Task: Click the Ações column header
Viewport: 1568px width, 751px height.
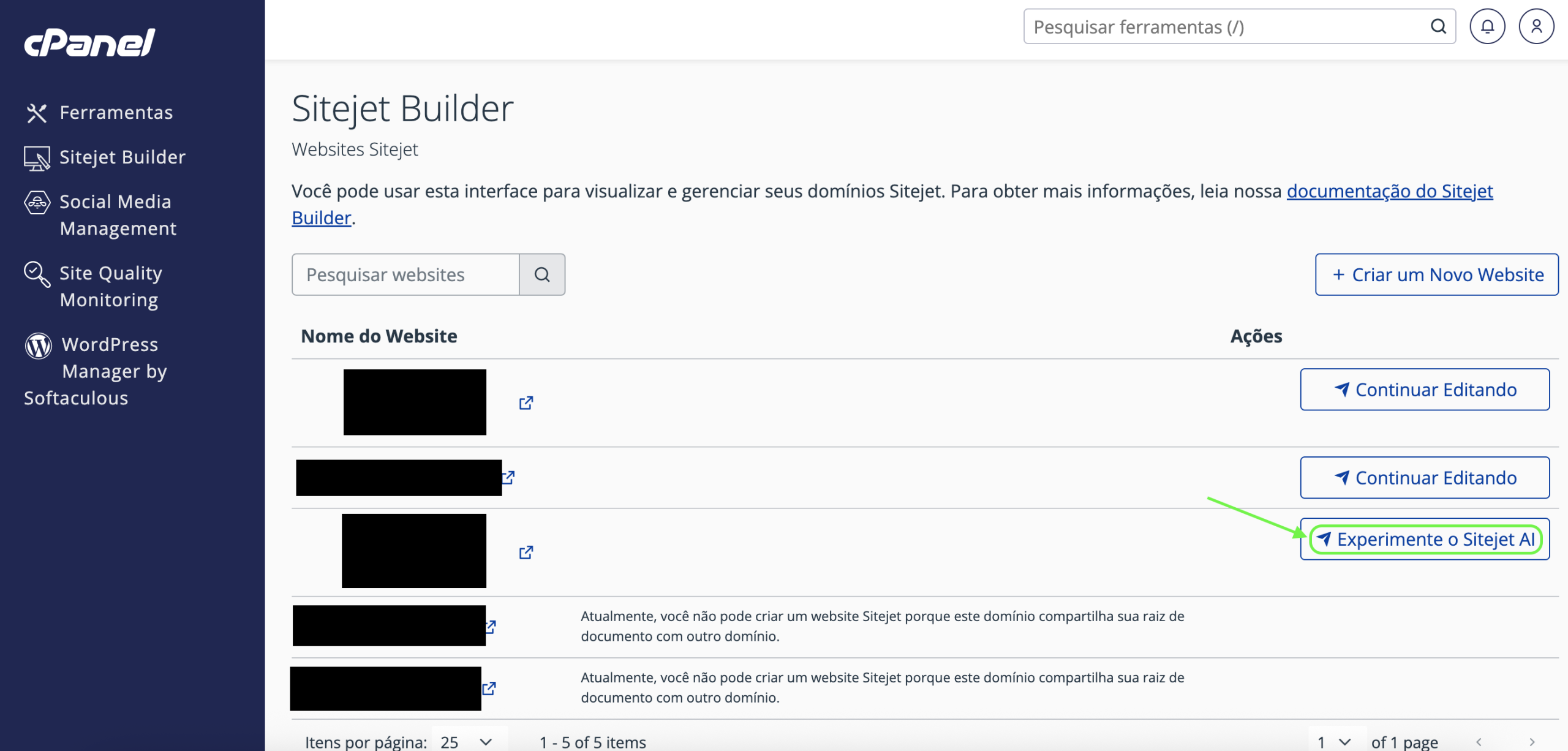Action: (1256, 336)
